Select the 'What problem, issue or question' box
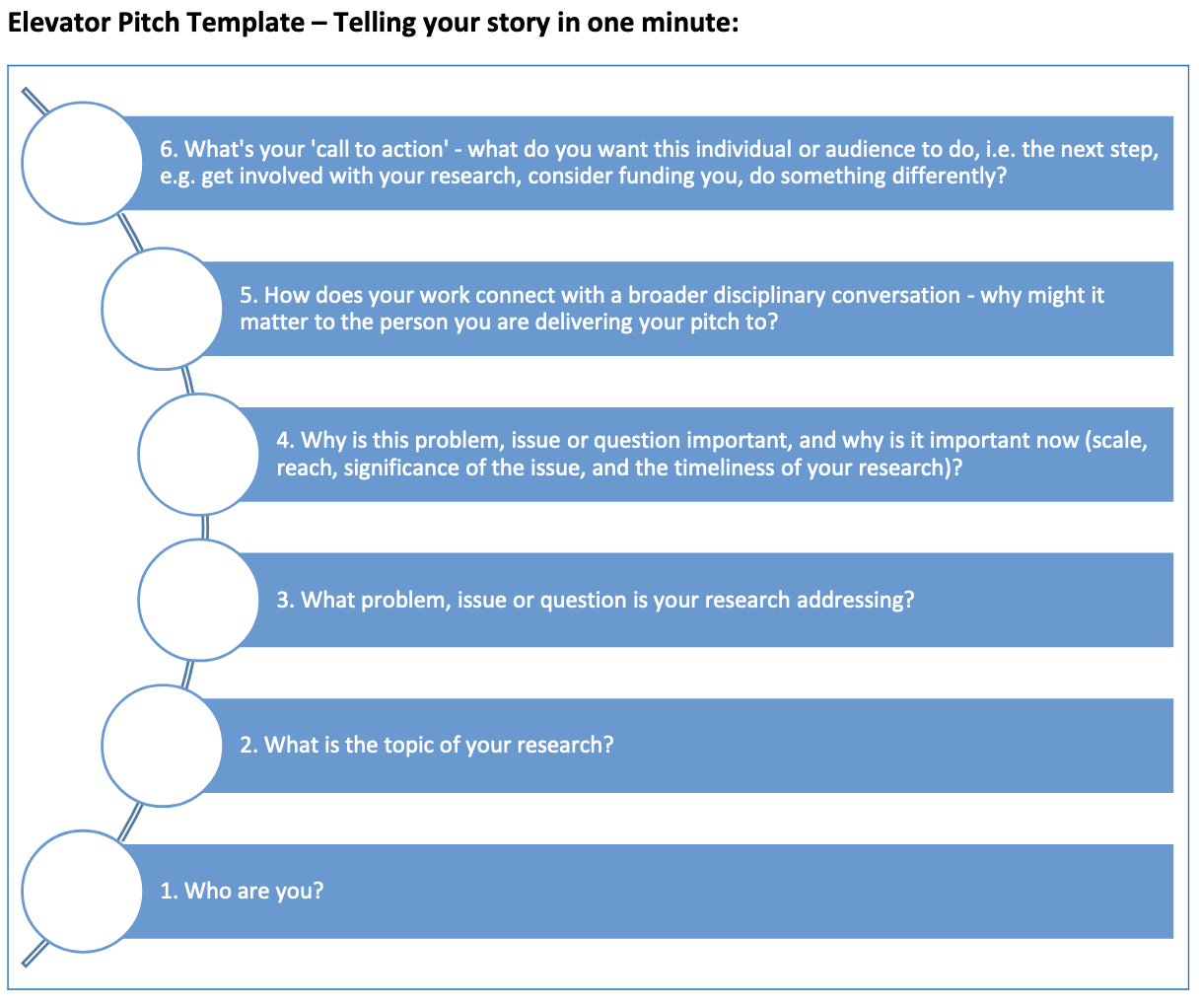Viewport: 1199px width, 1008px height. coord(708,600)
